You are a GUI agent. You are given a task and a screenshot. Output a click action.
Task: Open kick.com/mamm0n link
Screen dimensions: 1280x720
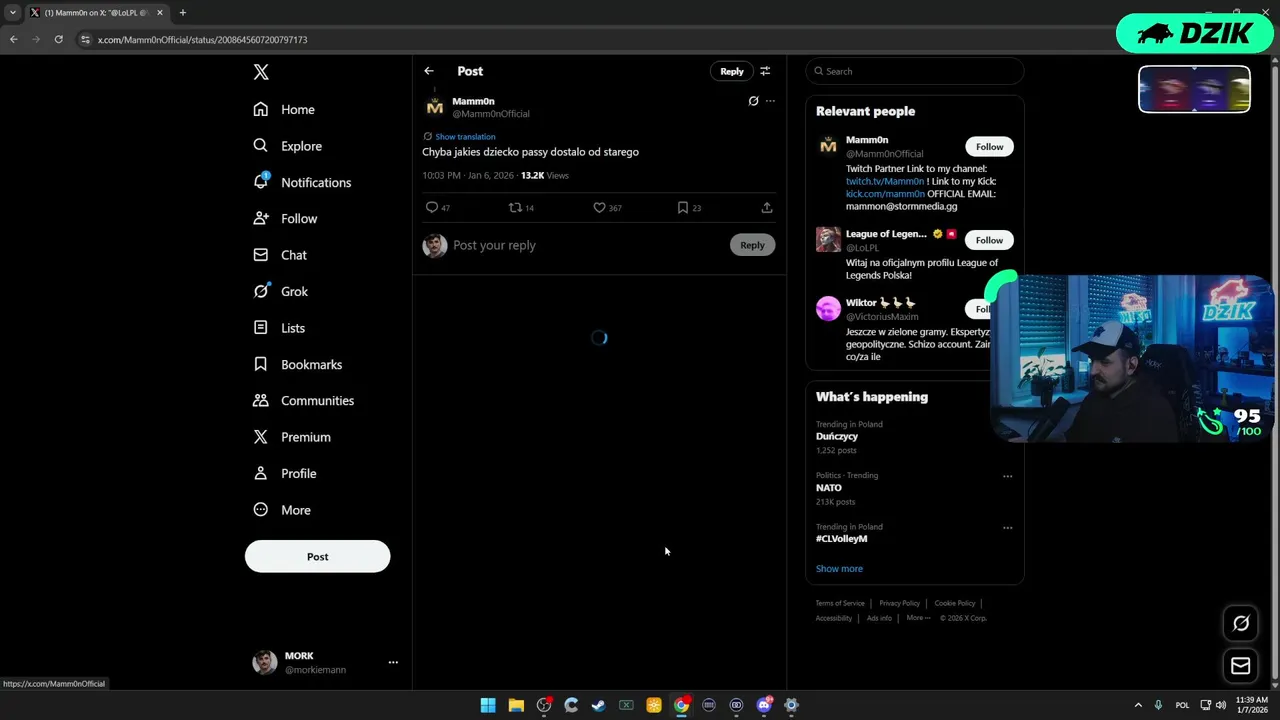click(x=885, y=194)
